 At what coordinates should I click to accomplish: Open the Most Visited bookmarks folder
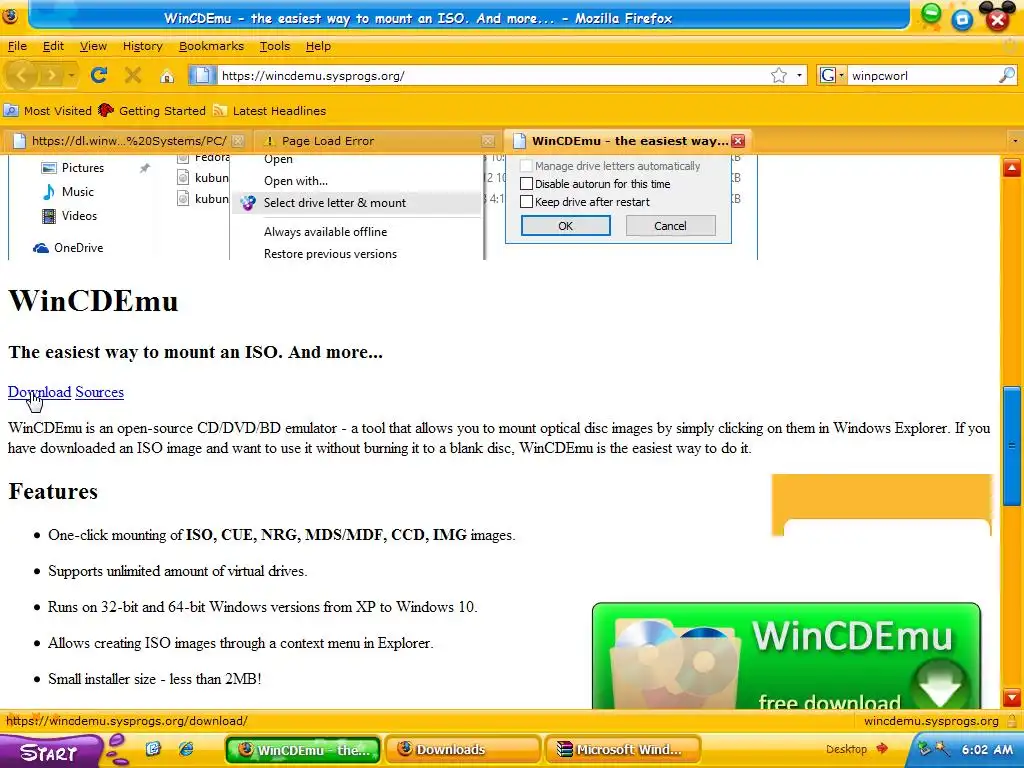[x=48, y=110]
